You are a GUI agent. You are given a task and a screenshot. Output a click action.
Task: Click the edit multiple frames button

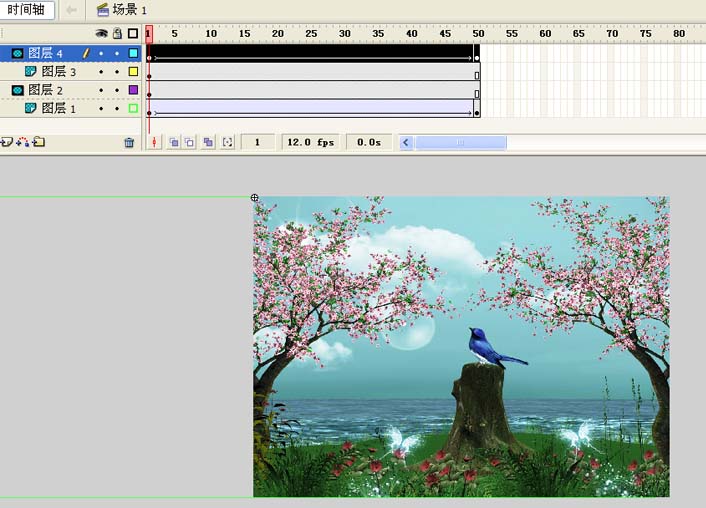click(208, 143)
